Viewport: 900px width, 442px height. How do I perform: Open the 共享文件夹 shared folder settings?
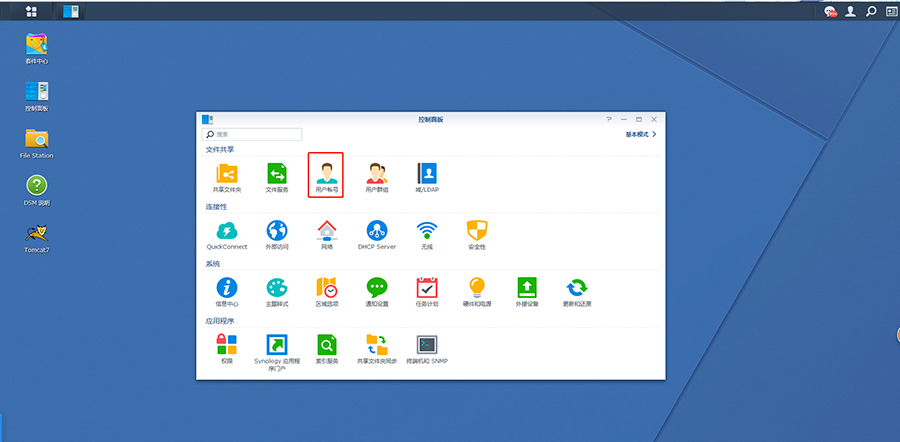[227, 172]
